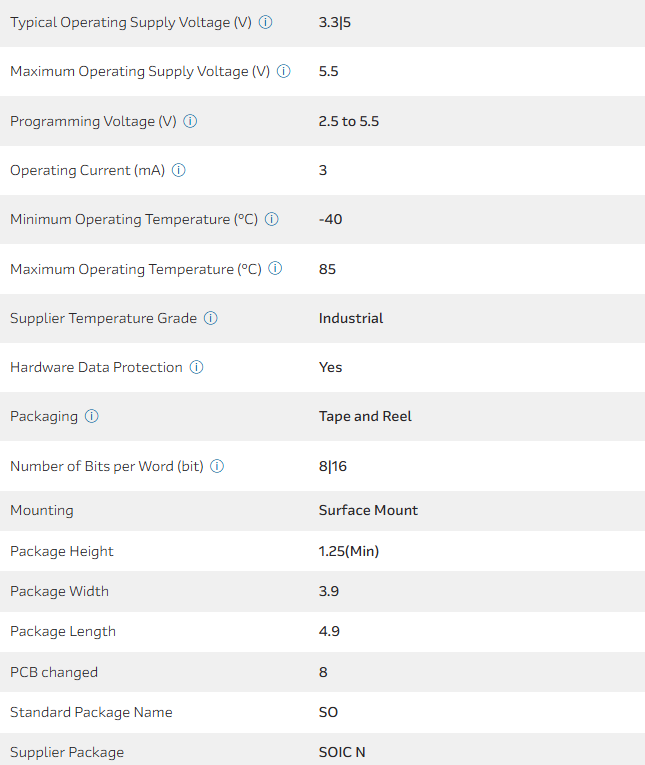Click info icon beside Number of Bits per Word
Viewport: 645px width, 765px height.
click(x=217, y=466)
